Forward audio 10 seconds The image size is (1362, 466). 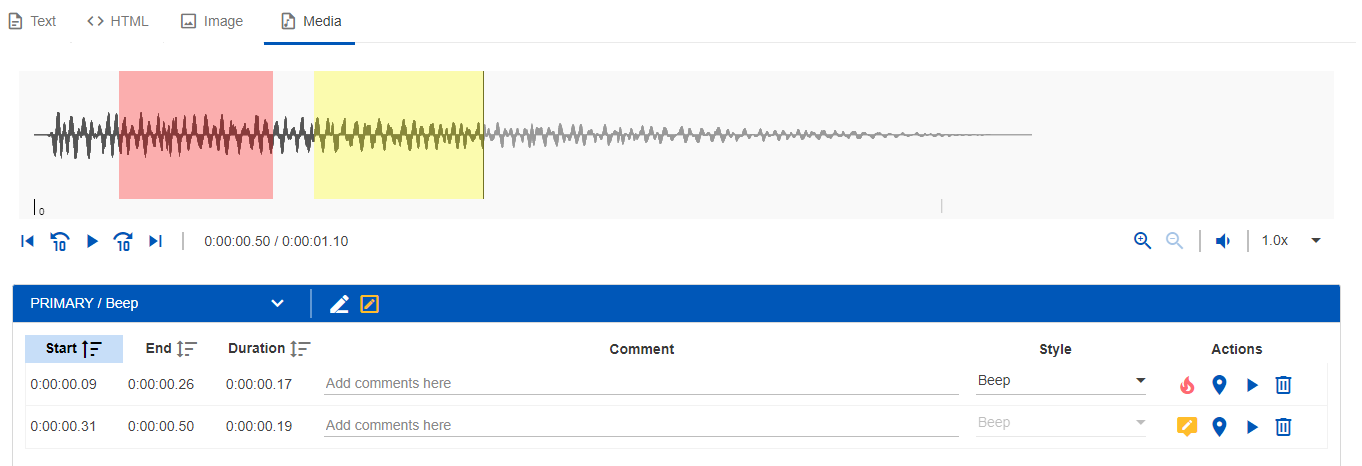123,241
